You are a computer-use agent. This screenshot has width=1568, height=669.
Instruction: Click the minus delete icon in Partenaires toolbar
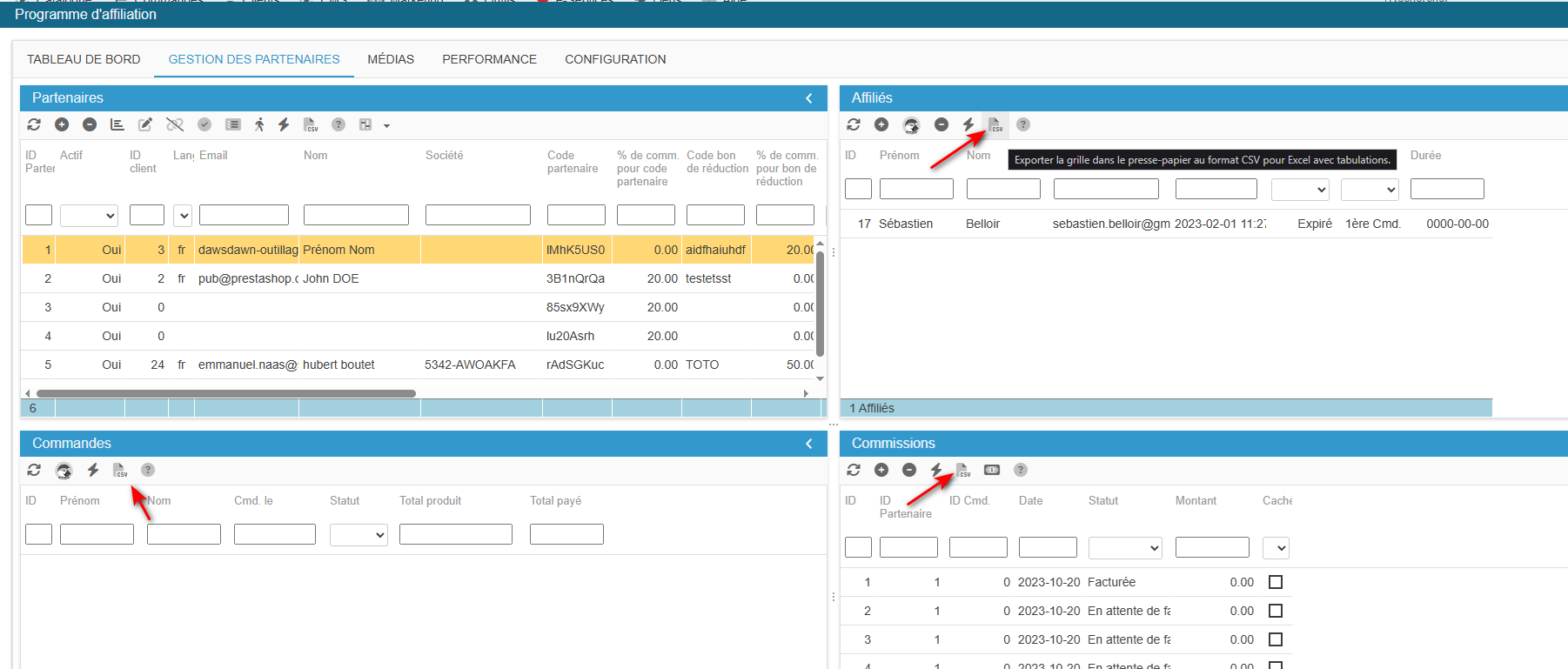pyautogui.click(x=90, y=124)
